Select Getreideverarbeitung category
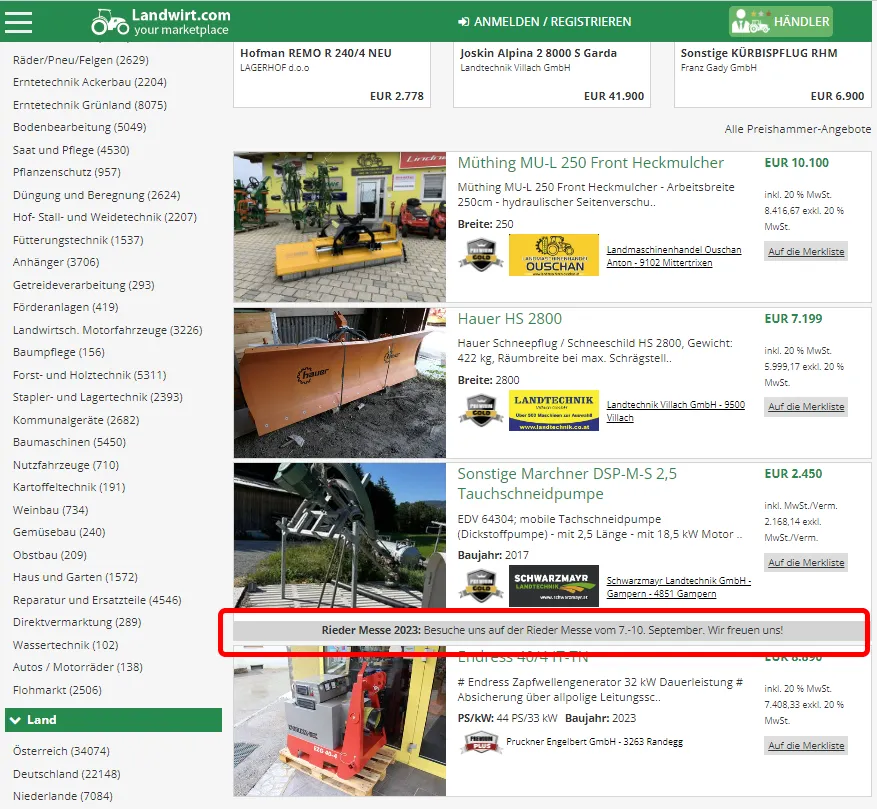The image size is (877, 809). 83,285
